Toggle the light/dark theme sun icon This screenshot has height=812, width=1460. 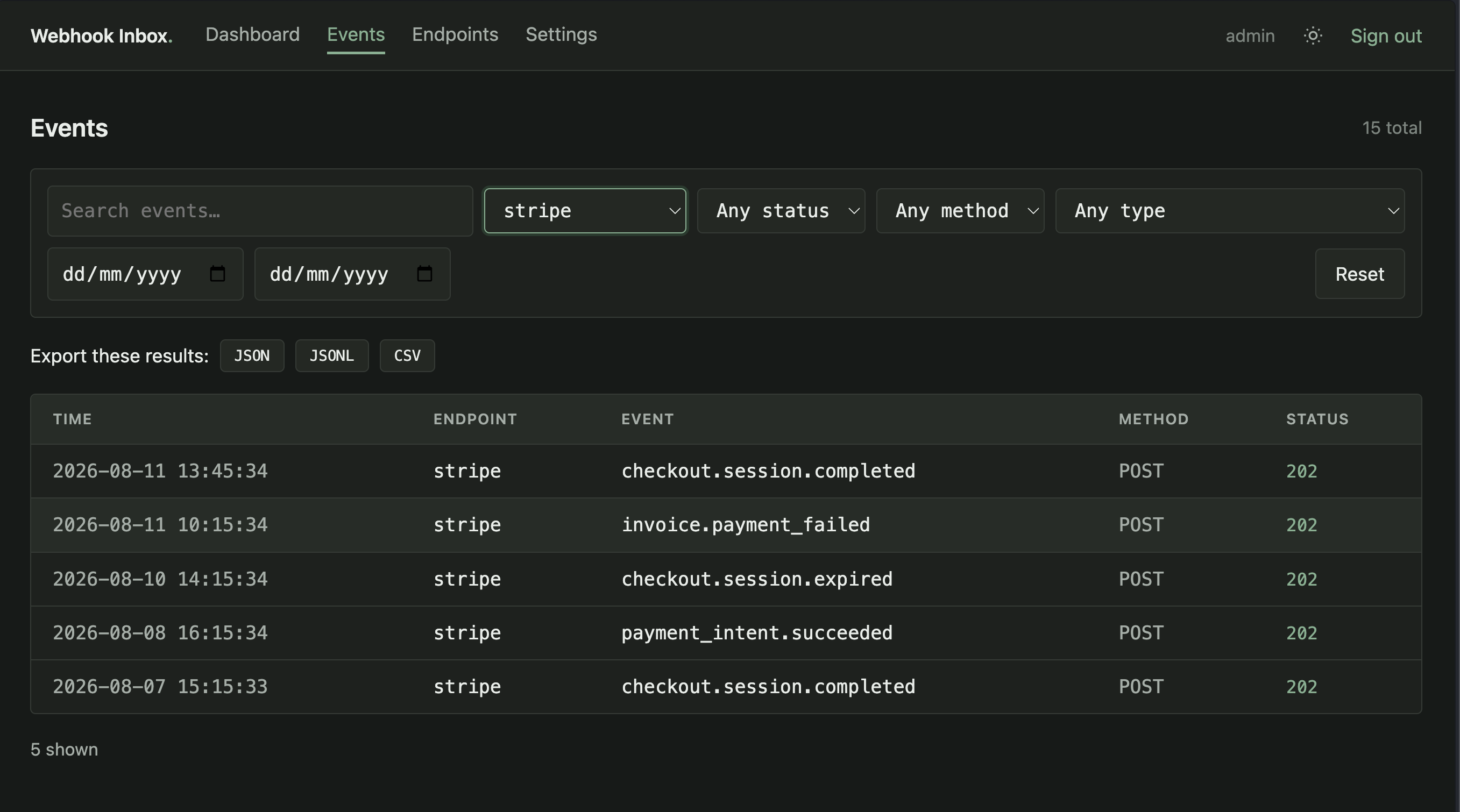click(1313, 35)
